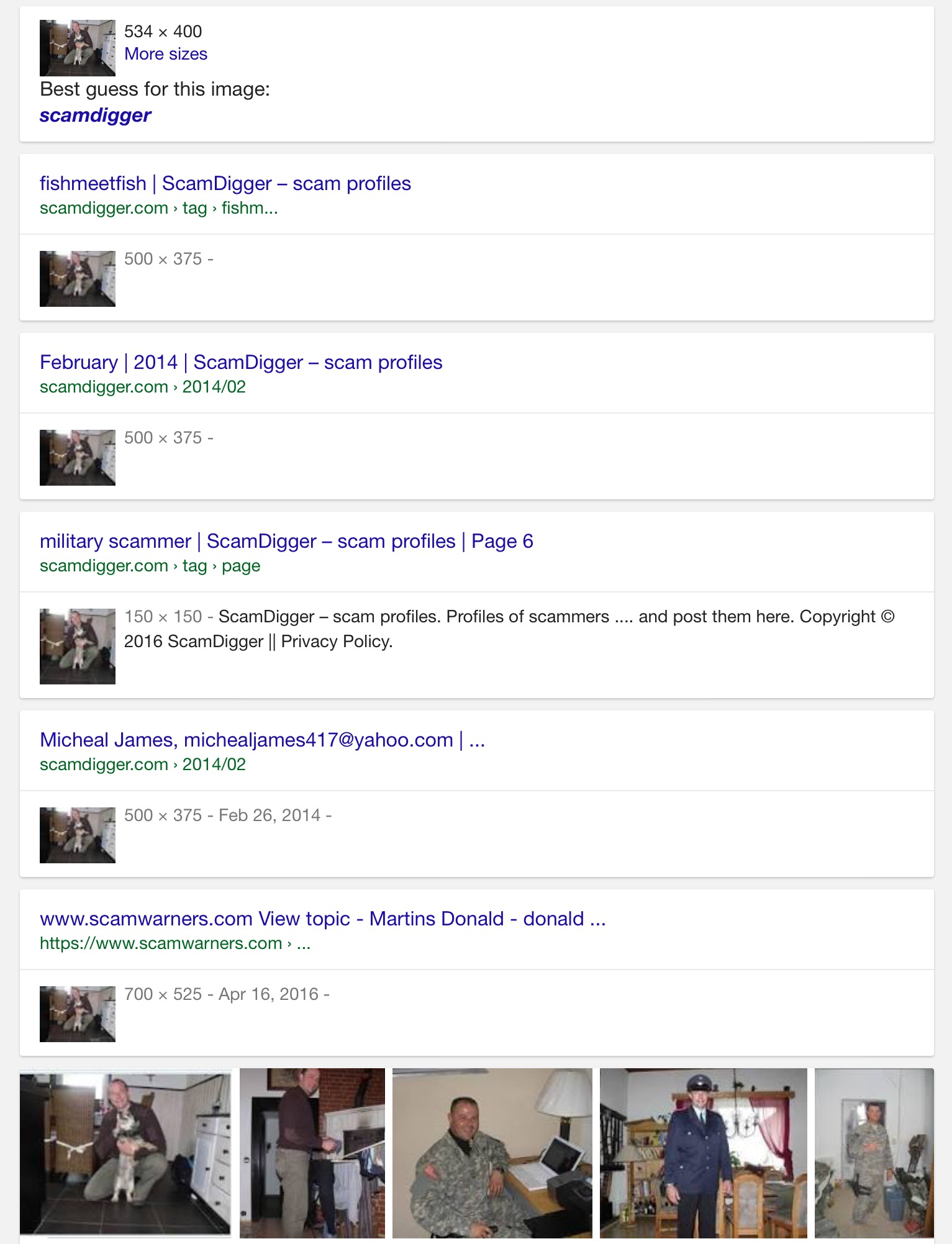Open the 'Micheal James' result title
Image resolution: width=952 pixels, height=1244 pixels.
click(261, 740)
